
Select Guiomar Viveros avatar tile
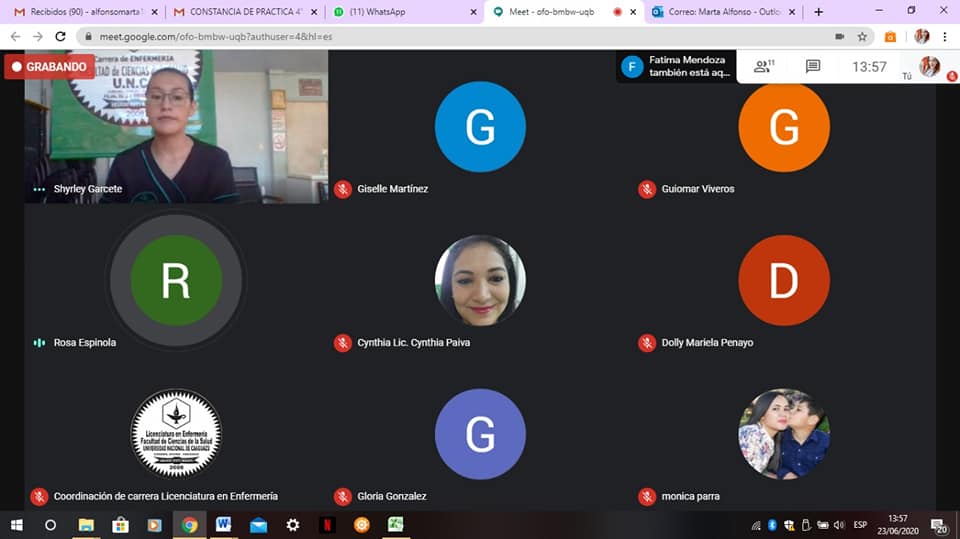tap(784, 127)
